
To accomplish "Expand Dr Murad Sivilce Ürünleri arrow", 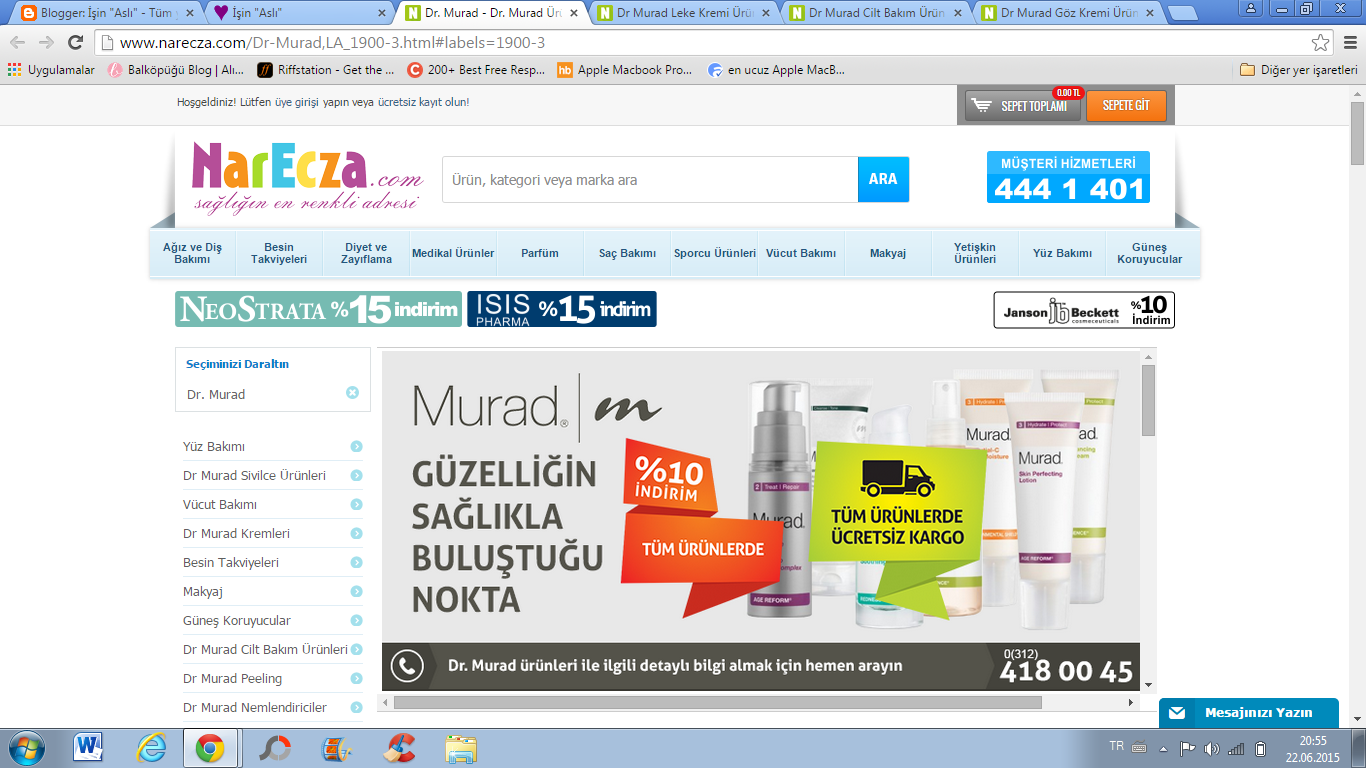I will pyautogui.click(x=356, y=476).
